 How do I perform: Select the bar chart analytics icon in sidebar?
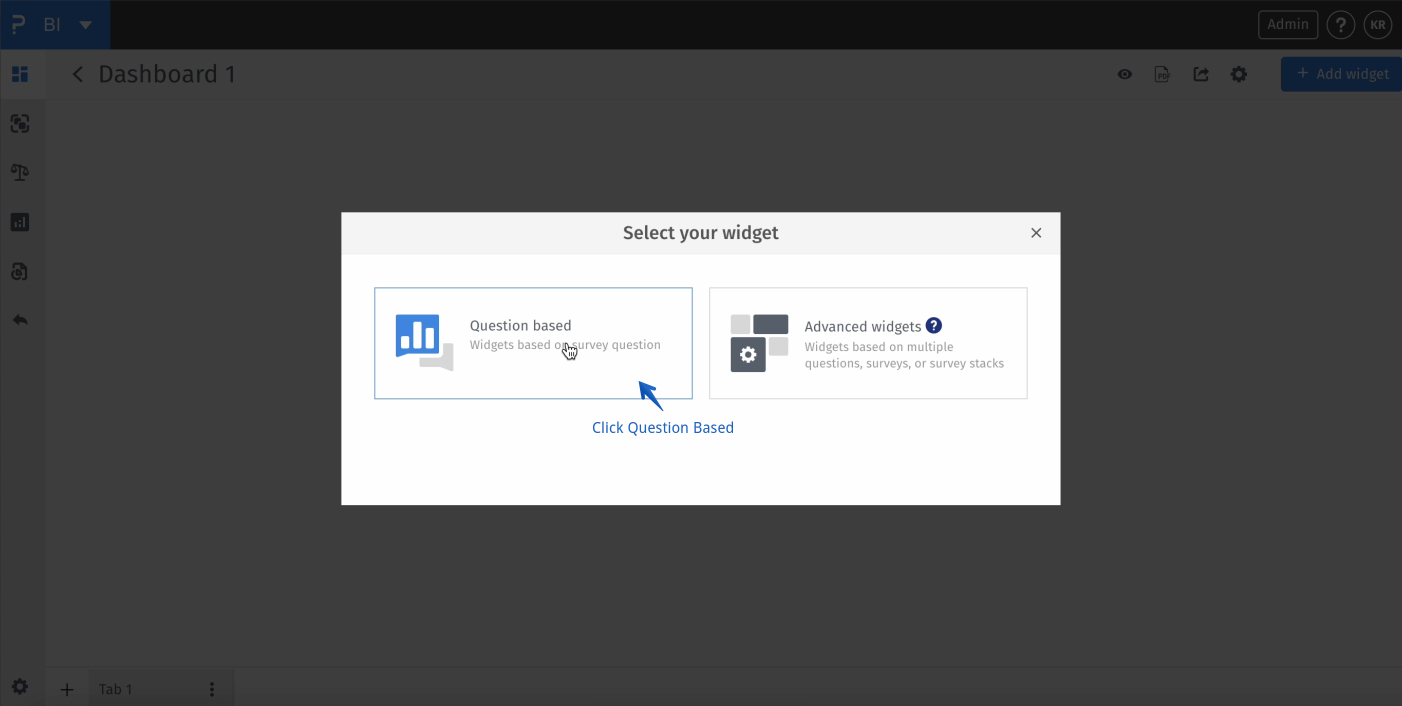coord(20,221)
